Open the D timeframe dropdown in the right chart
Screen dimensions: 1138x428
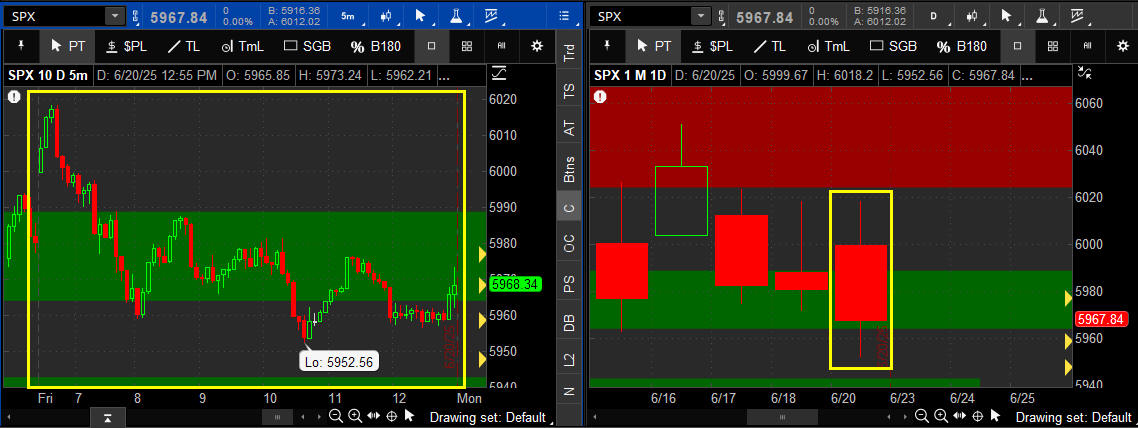tap(934, 16)
